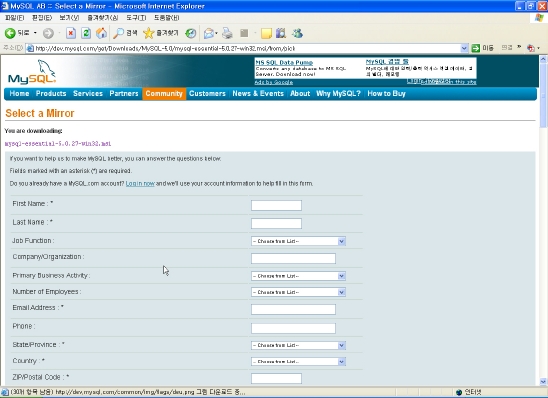This screenshot has height=398, width=548.
Task: Select the Services navigation tab
Action: click(x=88, y=94)
